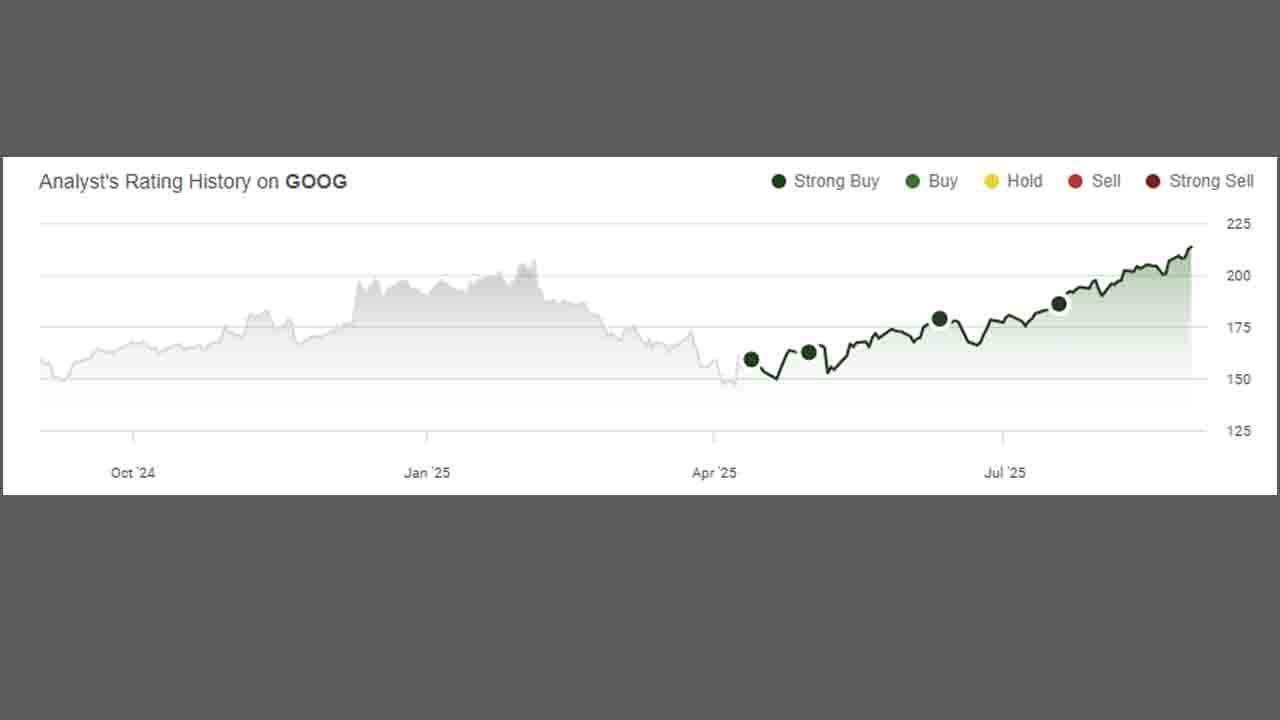
Task: Toggle the Strong Buy legend label
Action: click(x=836, y=181)
